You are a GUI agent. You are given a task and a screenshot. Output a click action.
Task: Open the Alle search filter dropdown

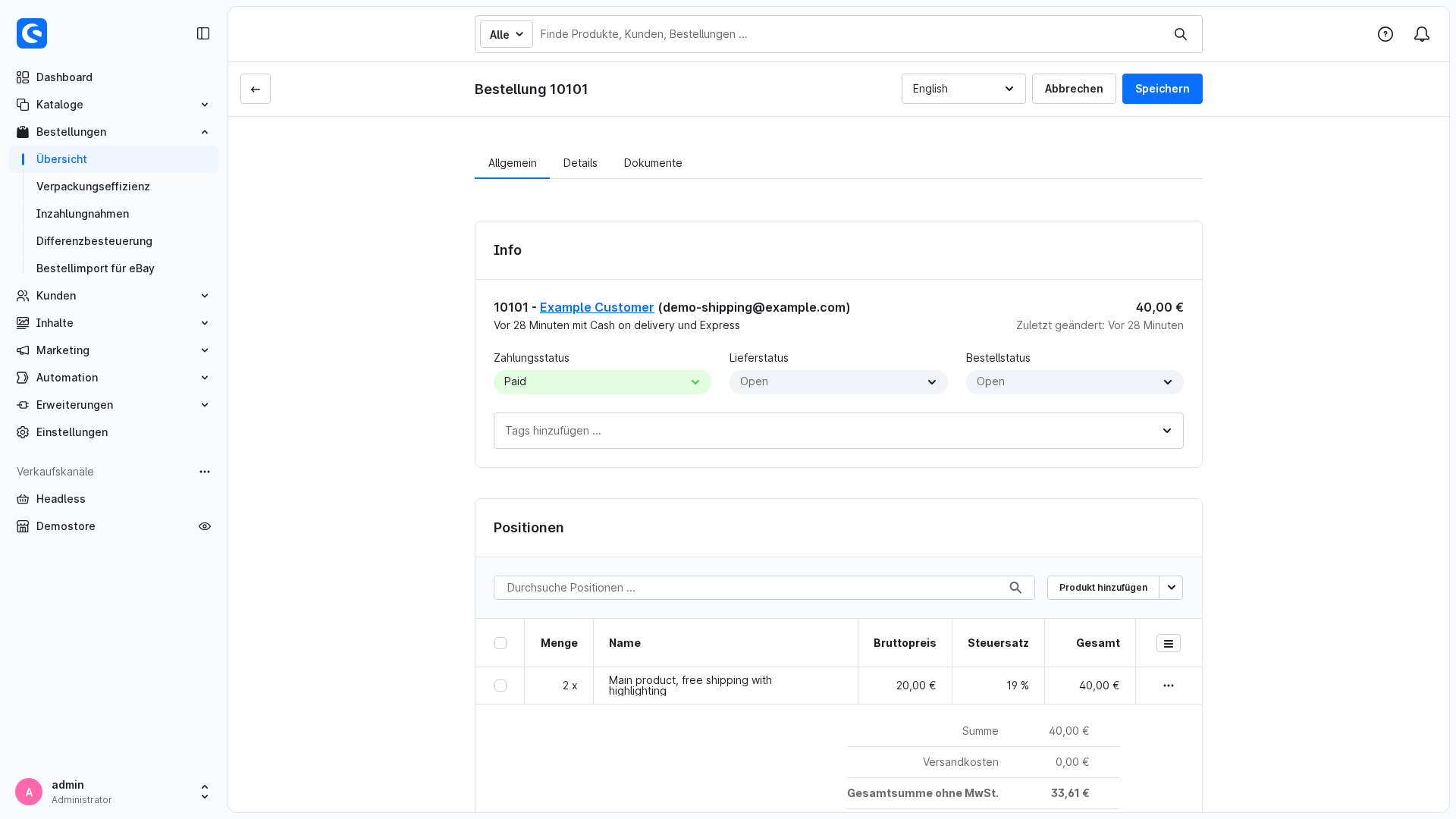507,34
